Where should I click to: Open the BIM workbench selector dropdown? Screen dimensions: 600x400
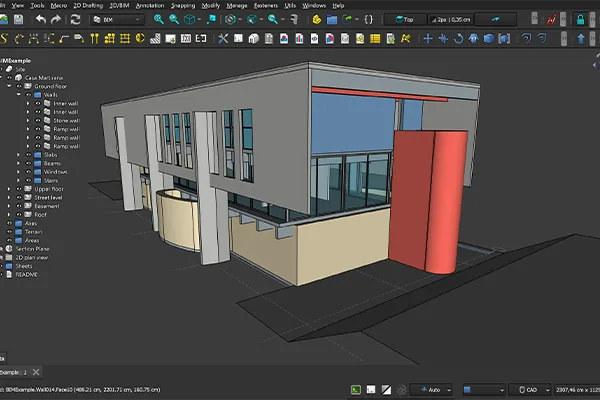[117, 20]
